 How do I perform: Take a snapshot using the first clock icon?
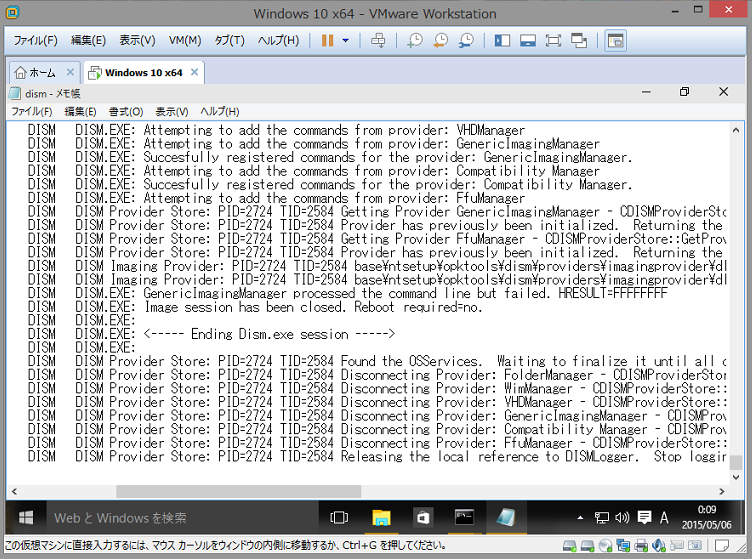[x=414, y=41]
